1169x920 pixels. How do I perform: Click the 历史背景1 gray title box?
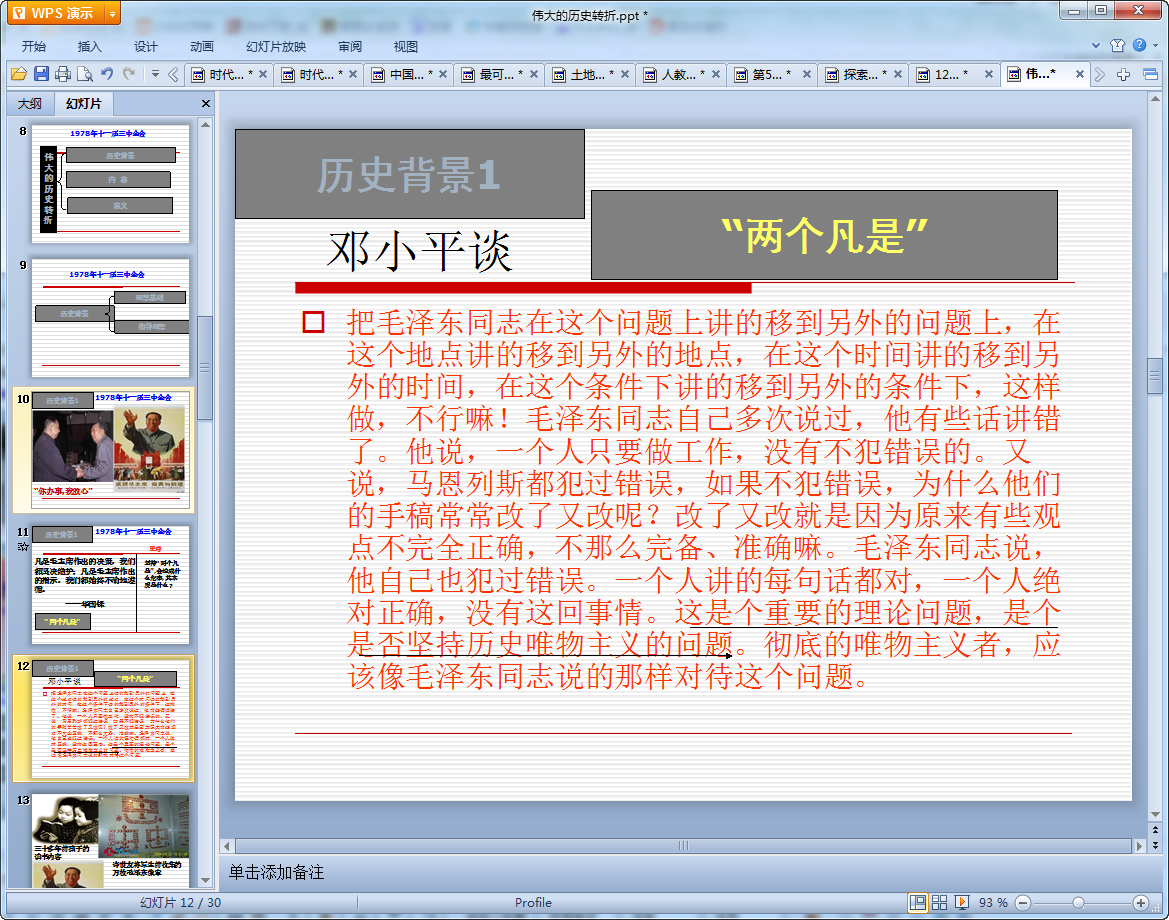409,174
